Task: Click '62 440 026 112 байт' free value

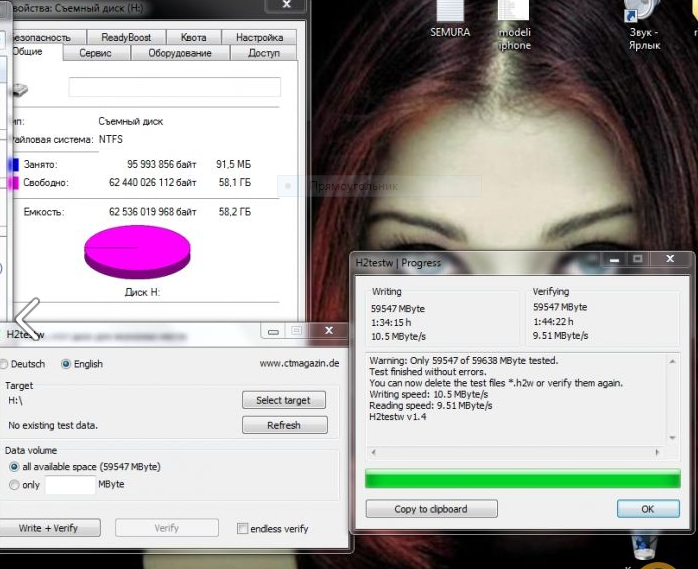Action: (153, 182)
